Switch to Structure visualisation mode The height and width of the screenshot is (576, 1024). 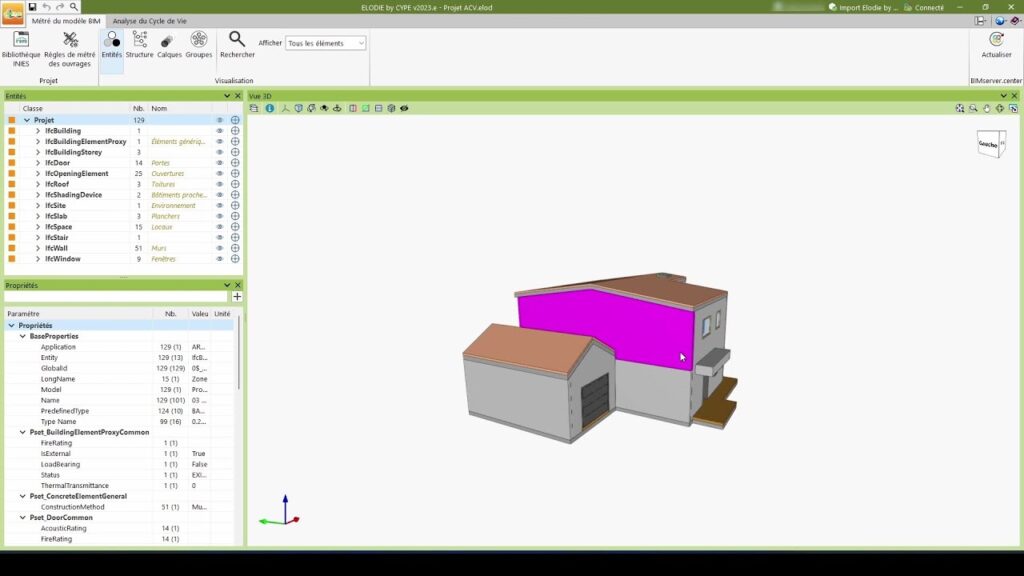(139, 46)
